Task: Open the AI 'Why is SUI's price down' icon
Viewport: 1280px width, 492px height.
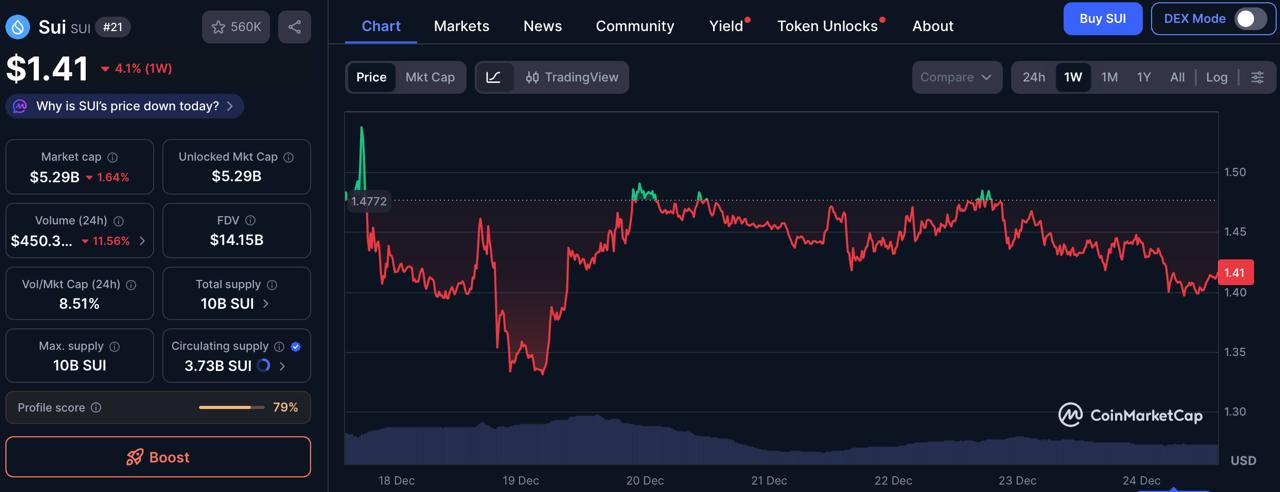Action: pos(21,106)
